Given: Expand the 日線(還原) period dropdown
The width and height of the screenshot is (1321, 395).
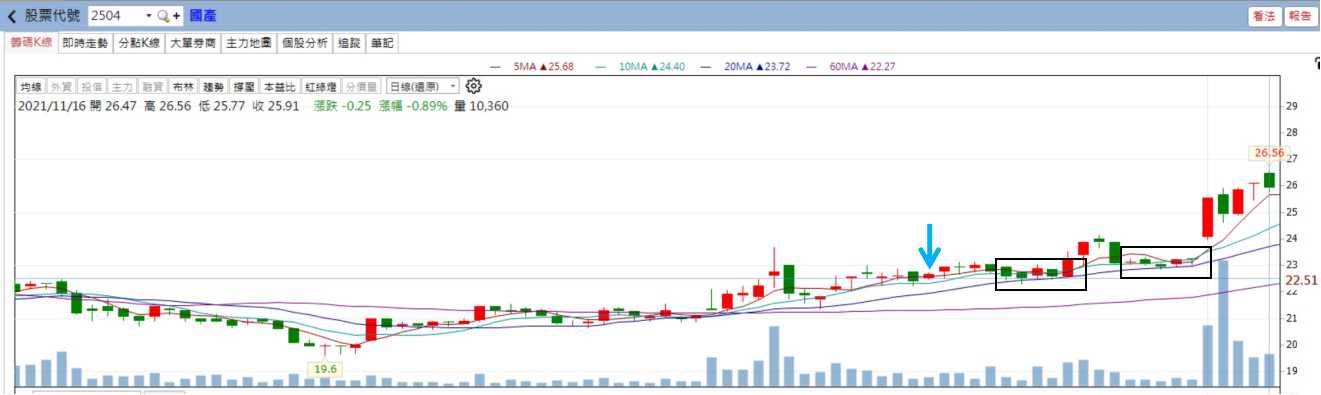Looking at the screenshot, I should tap(422, 87).
